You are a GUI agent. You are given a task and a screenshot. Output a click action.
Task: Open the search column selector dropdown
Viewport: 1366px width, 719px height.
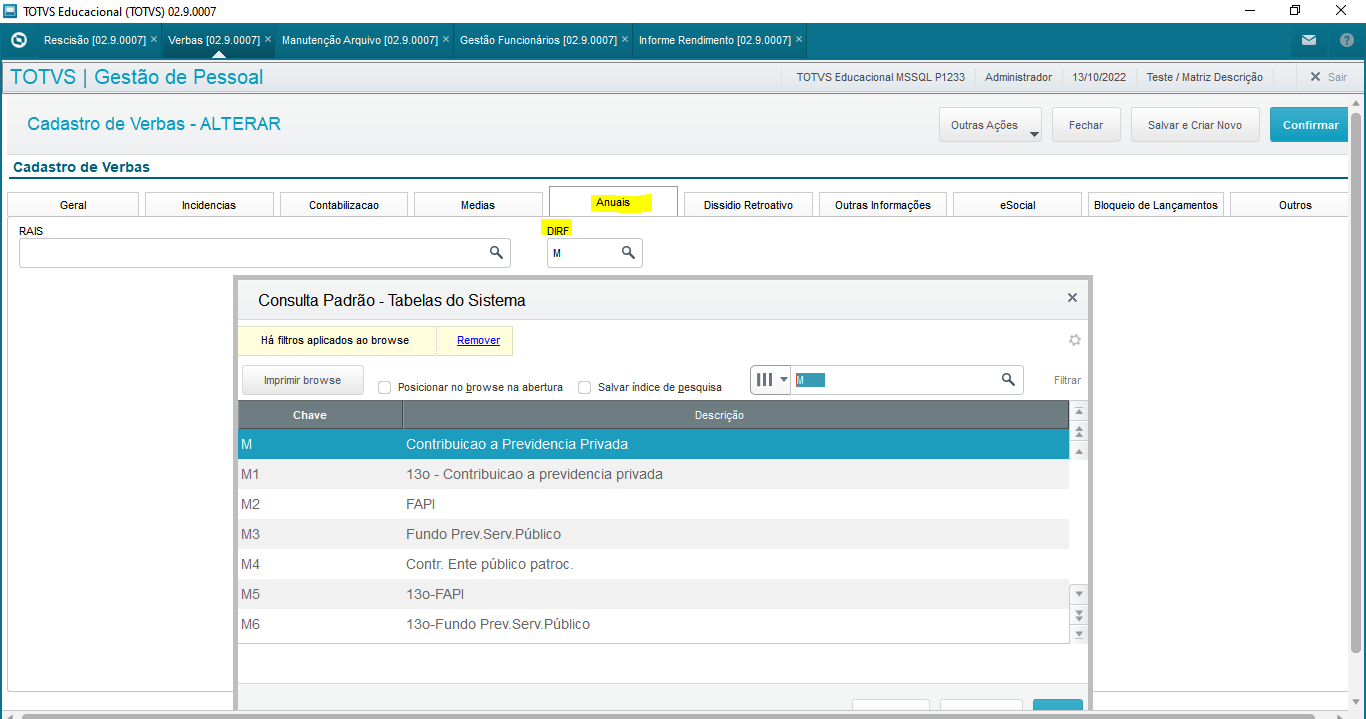tap(771, 380)
